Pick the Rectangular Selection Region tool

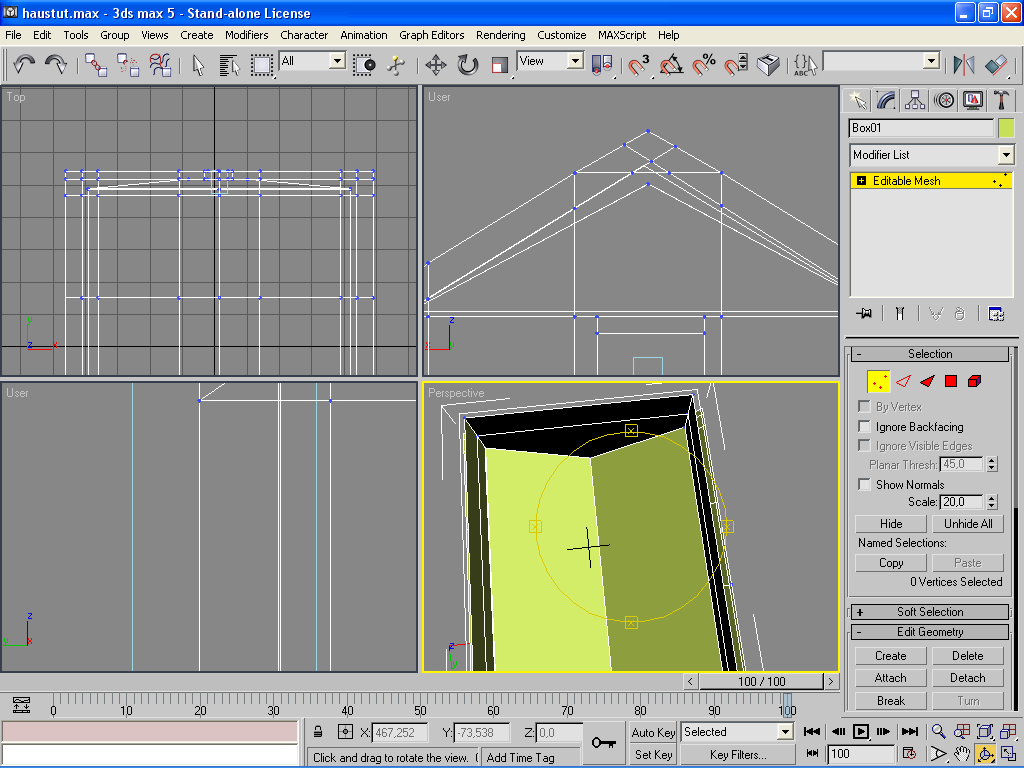point(262,65)
